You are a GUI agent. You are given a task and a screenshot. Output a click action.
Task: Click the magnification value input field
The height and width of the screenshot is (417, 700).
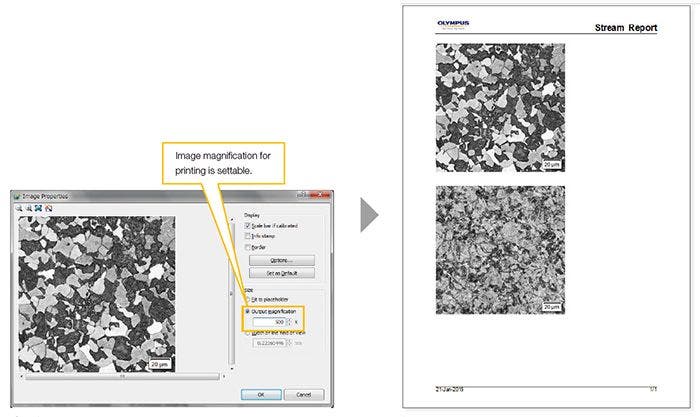[x=269, y=322]
